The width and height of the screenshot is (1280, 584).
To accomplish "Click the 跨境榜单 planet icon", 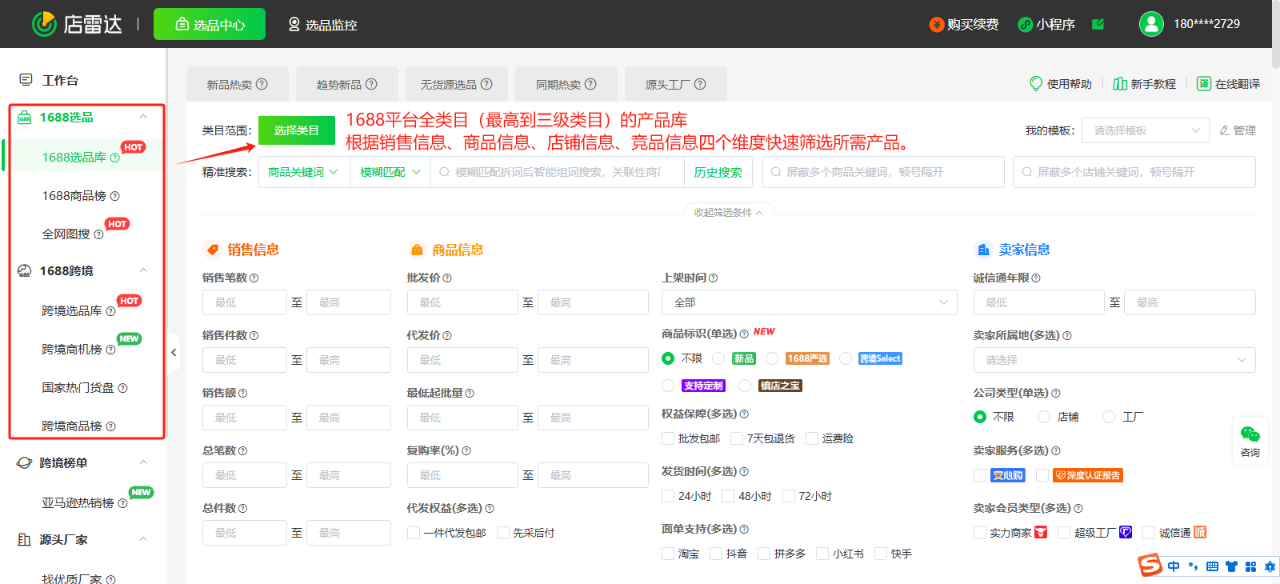I will 26,463.
